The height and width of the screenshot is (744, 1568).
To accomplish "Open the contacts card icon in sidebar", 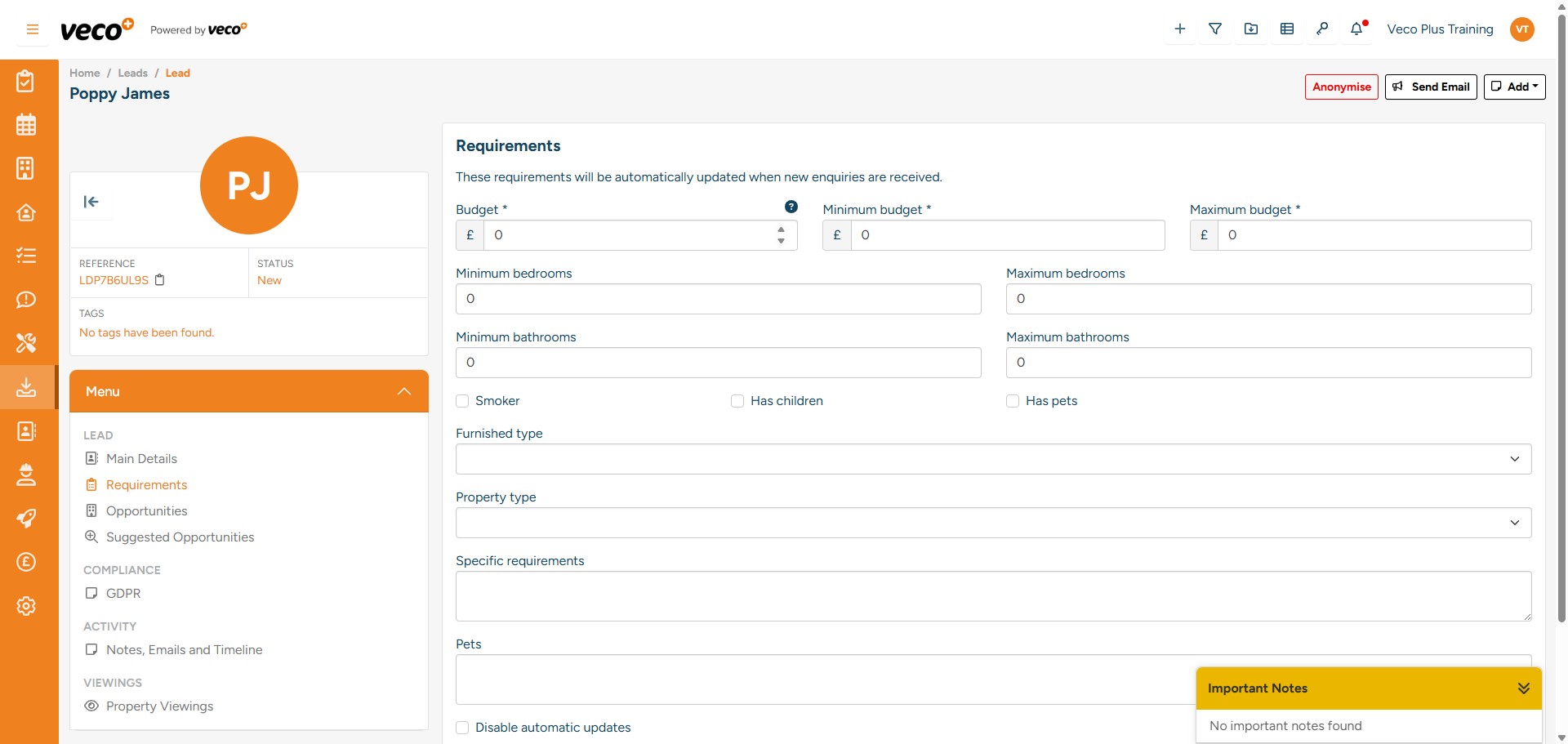I will tap(26, 431).
